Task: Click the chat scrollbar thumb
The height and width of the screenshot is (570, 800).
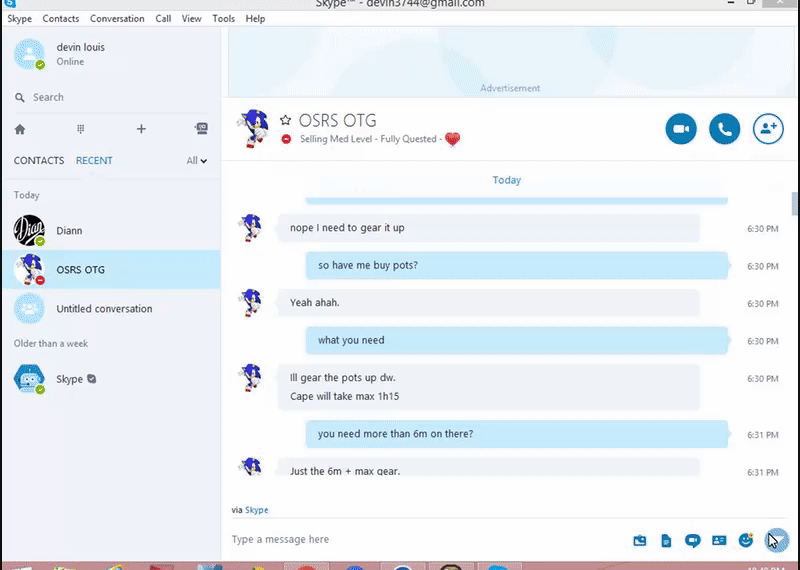Action: pyautogui.click(x=795, y=204)
